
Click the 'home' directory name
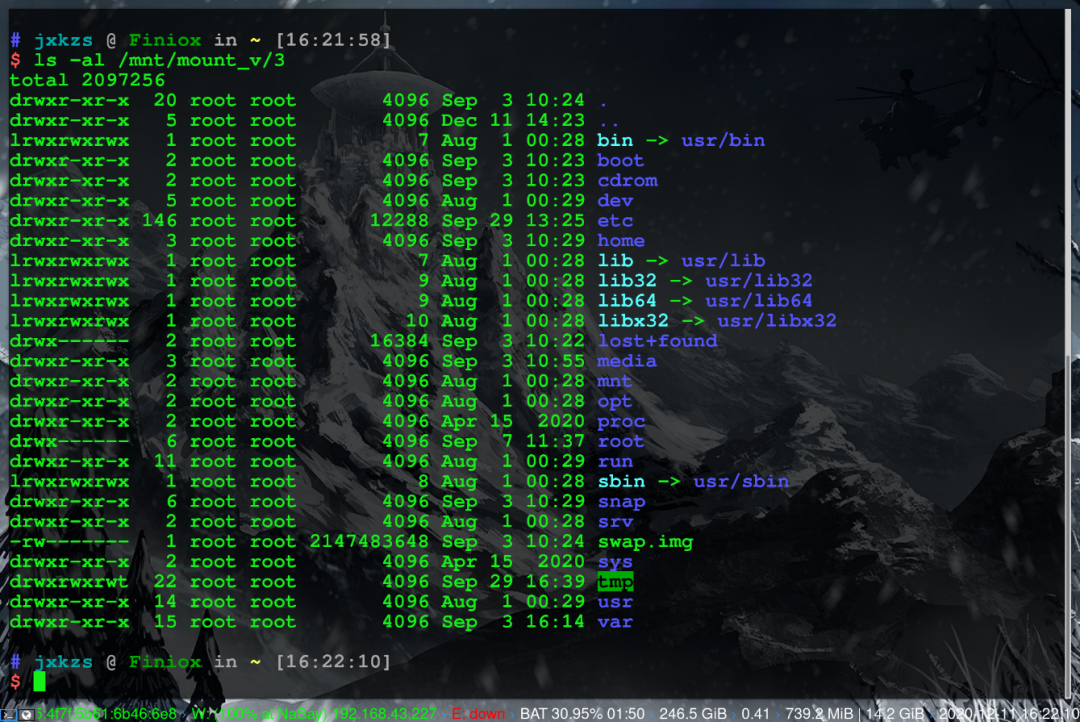621,240
